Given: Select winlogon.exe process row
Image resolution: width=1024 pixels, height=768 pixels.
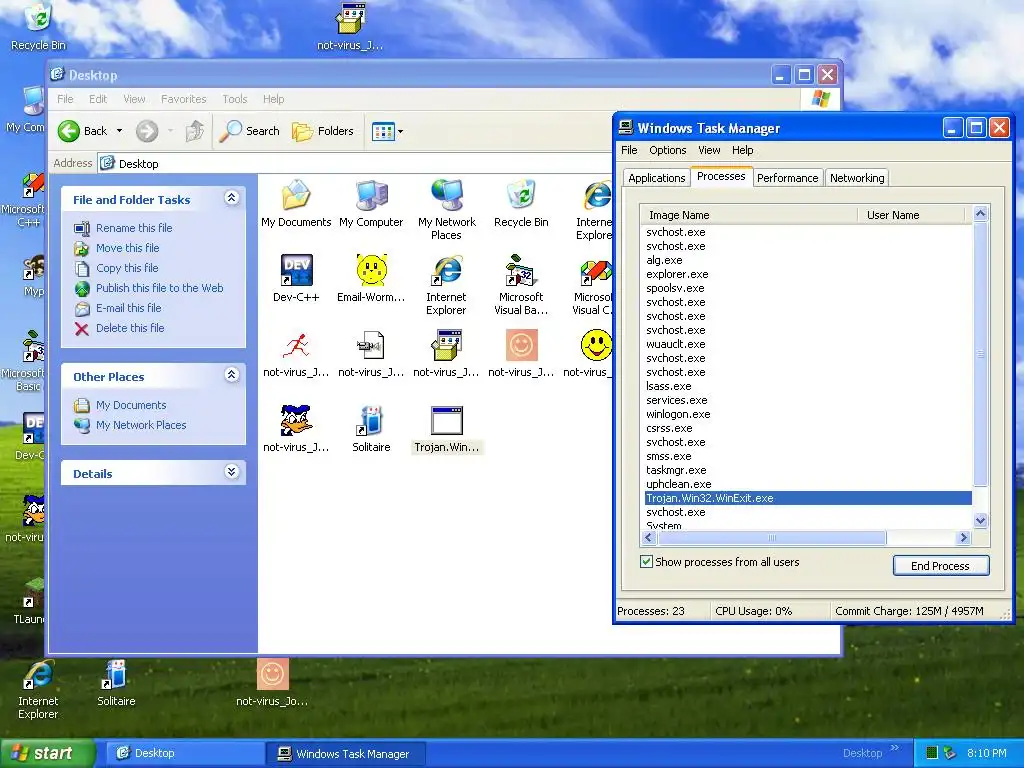Looking at the screenshot, I should coord(808,414).
